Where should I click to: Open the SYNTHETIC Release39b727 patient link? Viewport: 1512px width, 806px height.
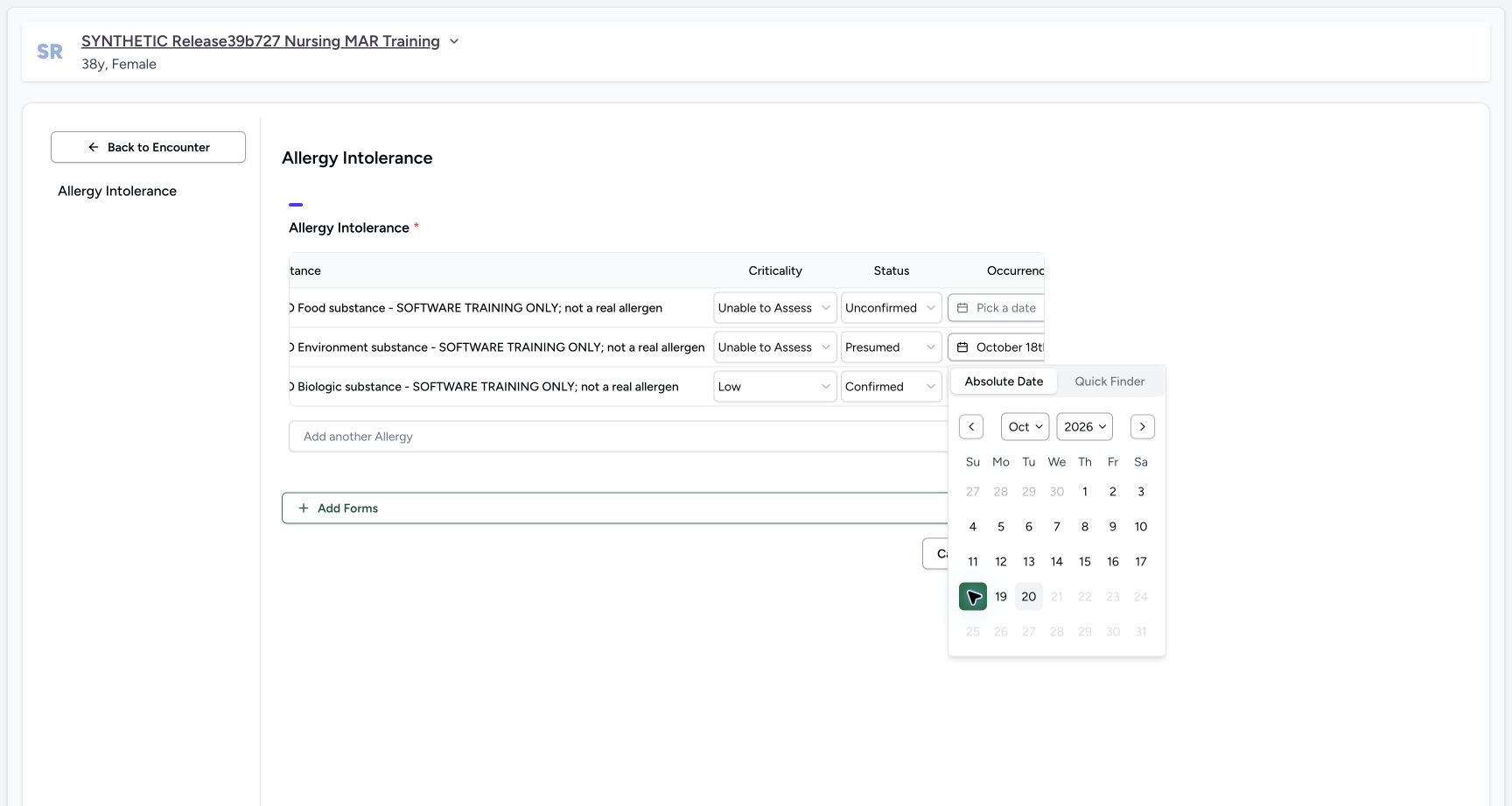coord(261,41)
